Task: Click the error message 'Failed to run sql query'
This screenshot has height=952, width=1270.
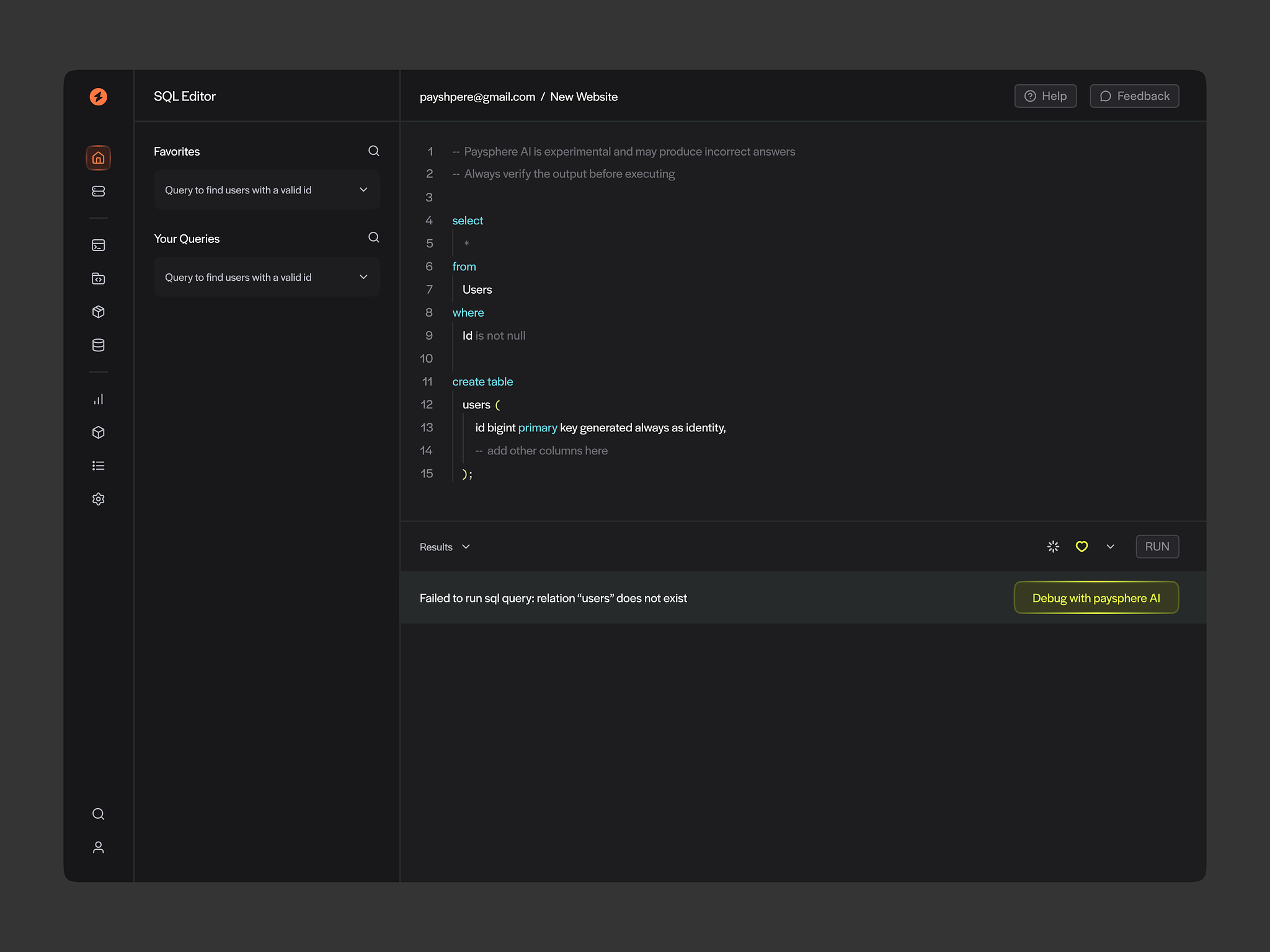Action: coord(553,598)
